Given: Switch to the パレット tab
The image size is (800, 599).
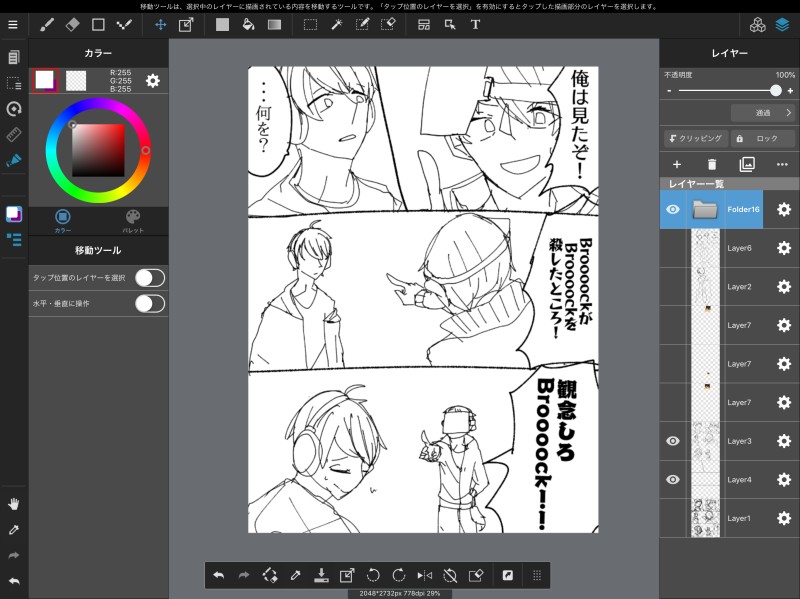Looking at the screenshot, I should (x=133, y=221).
